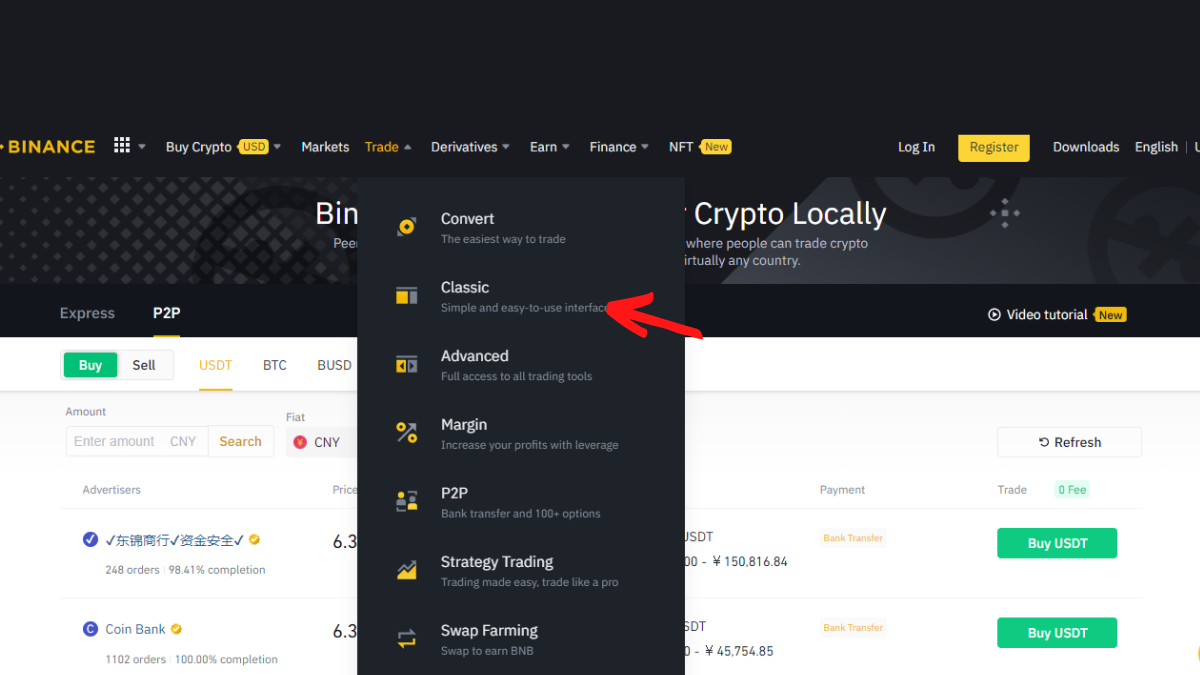Screen dimensions: 1200x675
Task: Click the first advertiser's blue check avatar
Action: (91, 540)
